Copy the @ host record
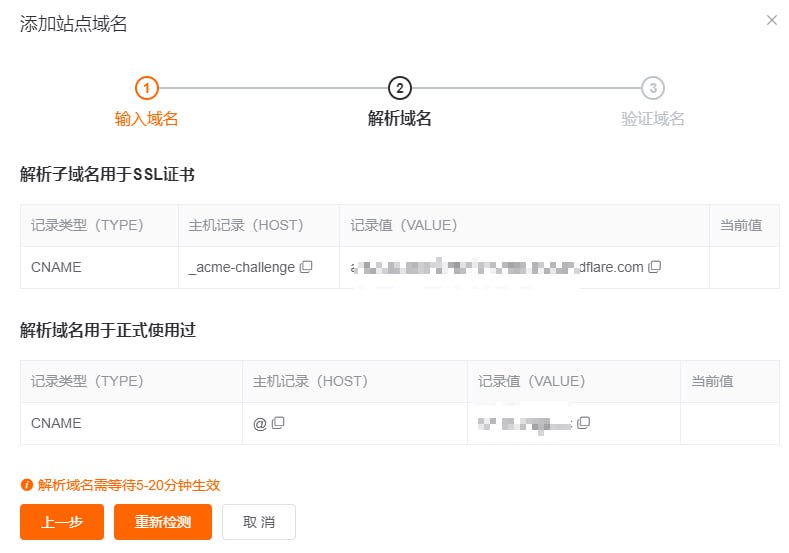The height and width of the screenshot is (553, 789). 279,423
